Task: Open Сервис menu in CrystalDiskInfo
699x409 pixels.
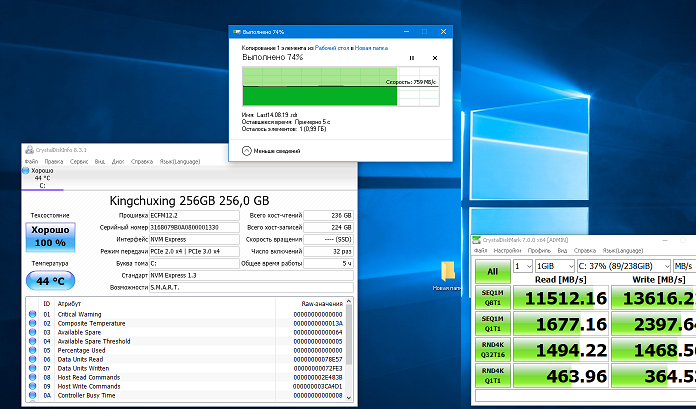Action: click(x=79, y=161)
